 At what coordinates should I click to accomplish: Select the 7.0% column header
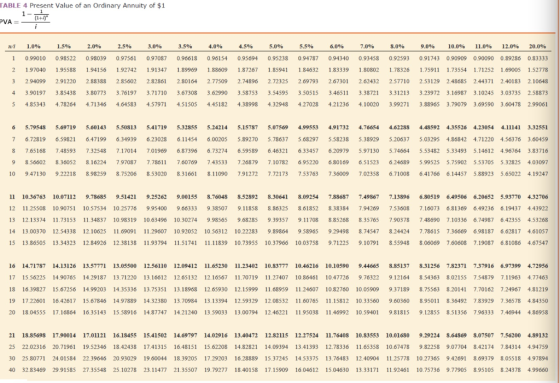point(367,46)
